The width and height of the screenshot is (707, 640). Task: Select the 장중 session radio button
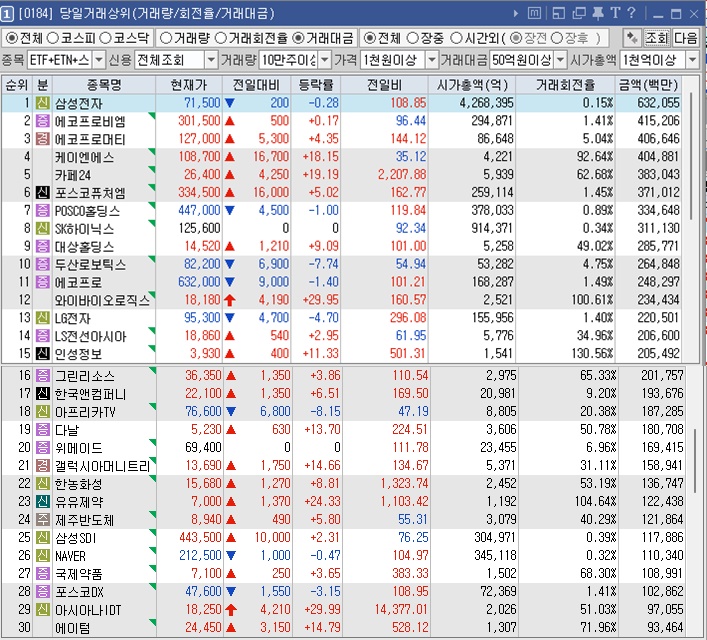[x=412, y=38]
